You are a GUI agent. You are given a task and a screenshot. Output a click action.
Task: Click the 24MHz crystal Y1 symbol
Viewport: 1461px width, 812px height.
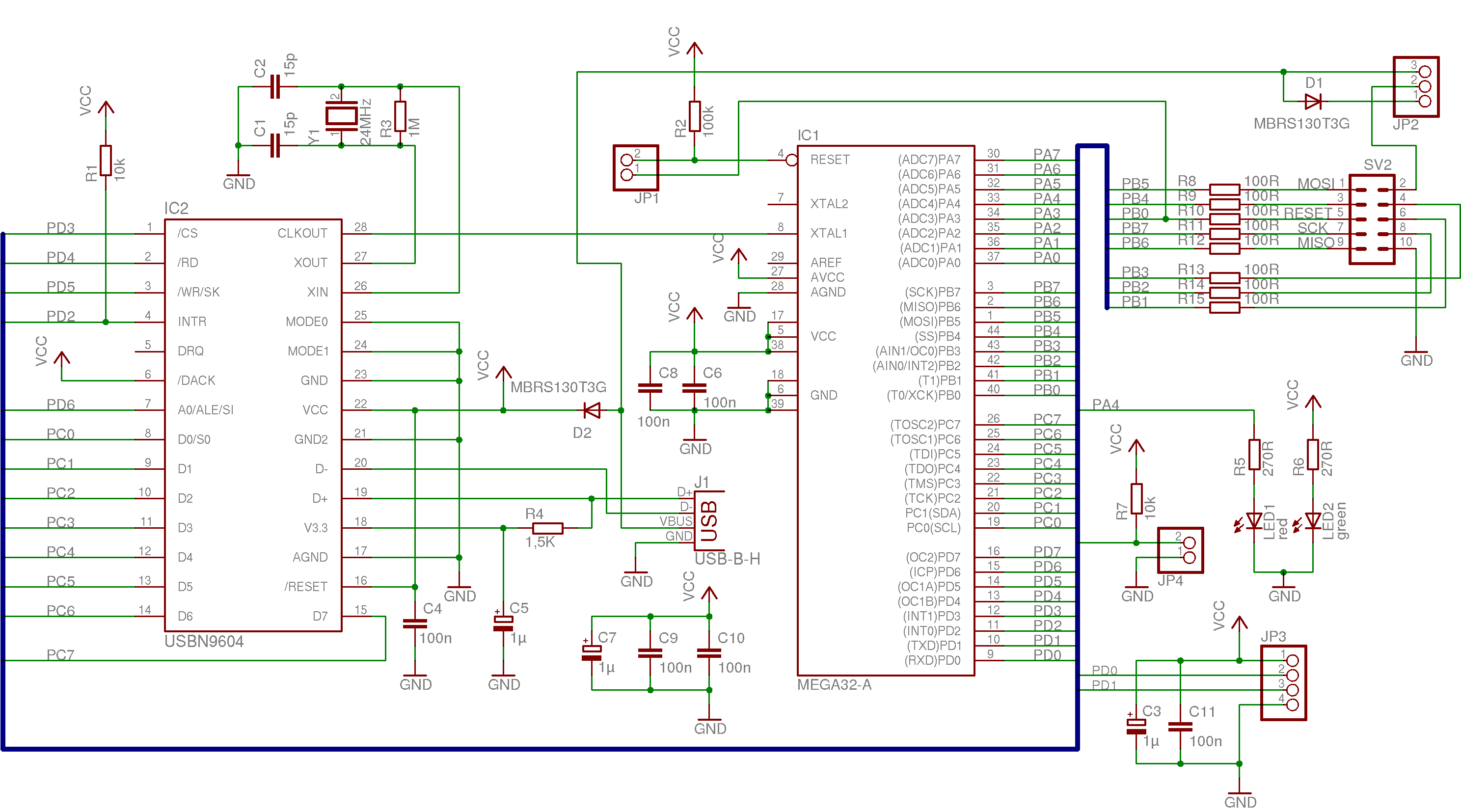pos(341,116)
